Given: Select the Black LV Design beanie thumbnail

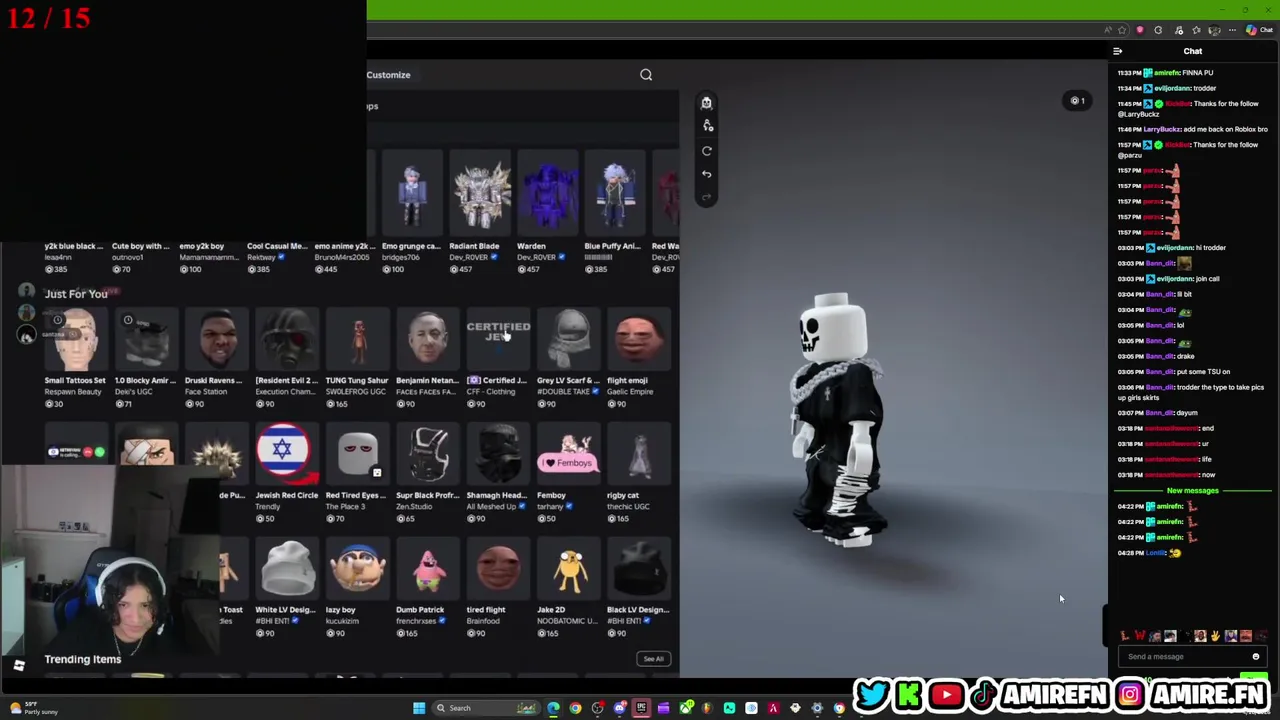Looking at the screenshot, I should tap(639, 570).
